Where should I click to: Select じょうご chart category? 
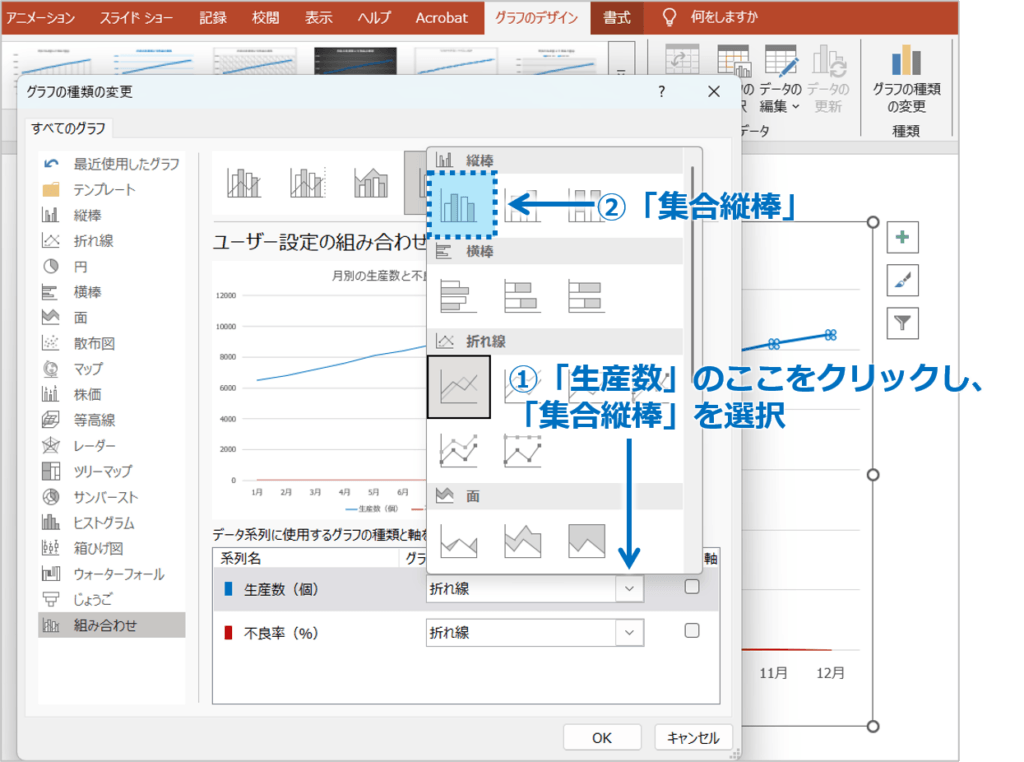coord(111,599)
